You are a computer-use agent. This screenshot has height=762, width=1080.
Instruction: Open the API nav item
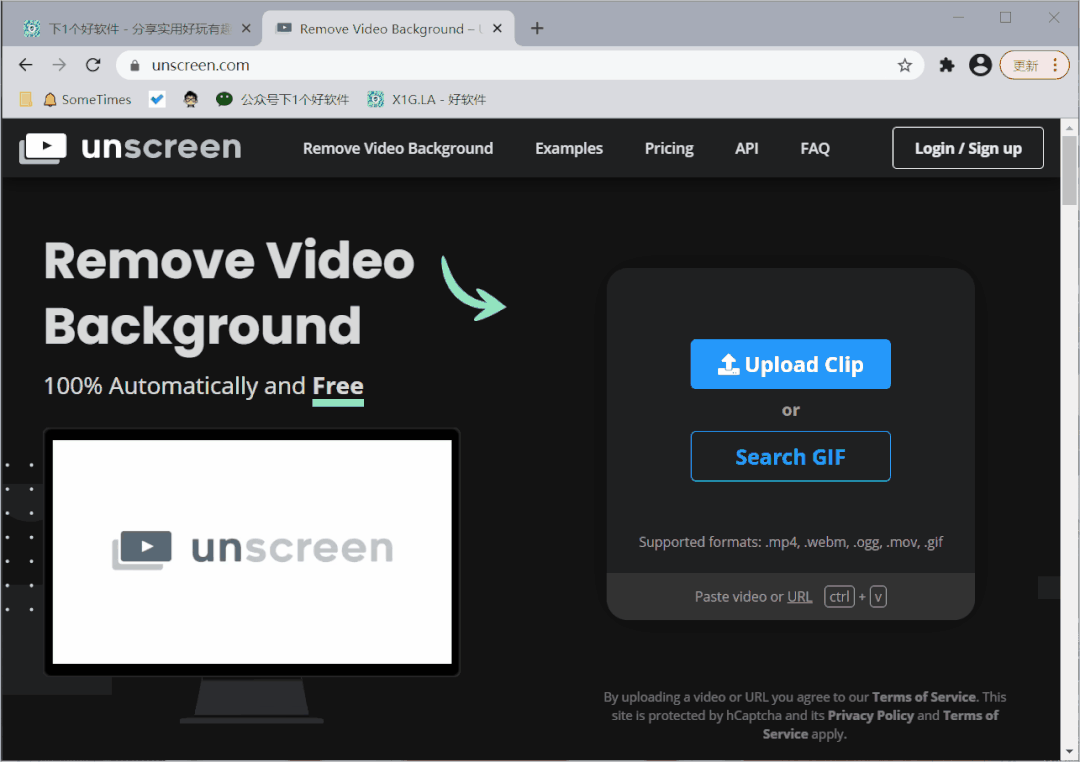click(x=747, y=148)
